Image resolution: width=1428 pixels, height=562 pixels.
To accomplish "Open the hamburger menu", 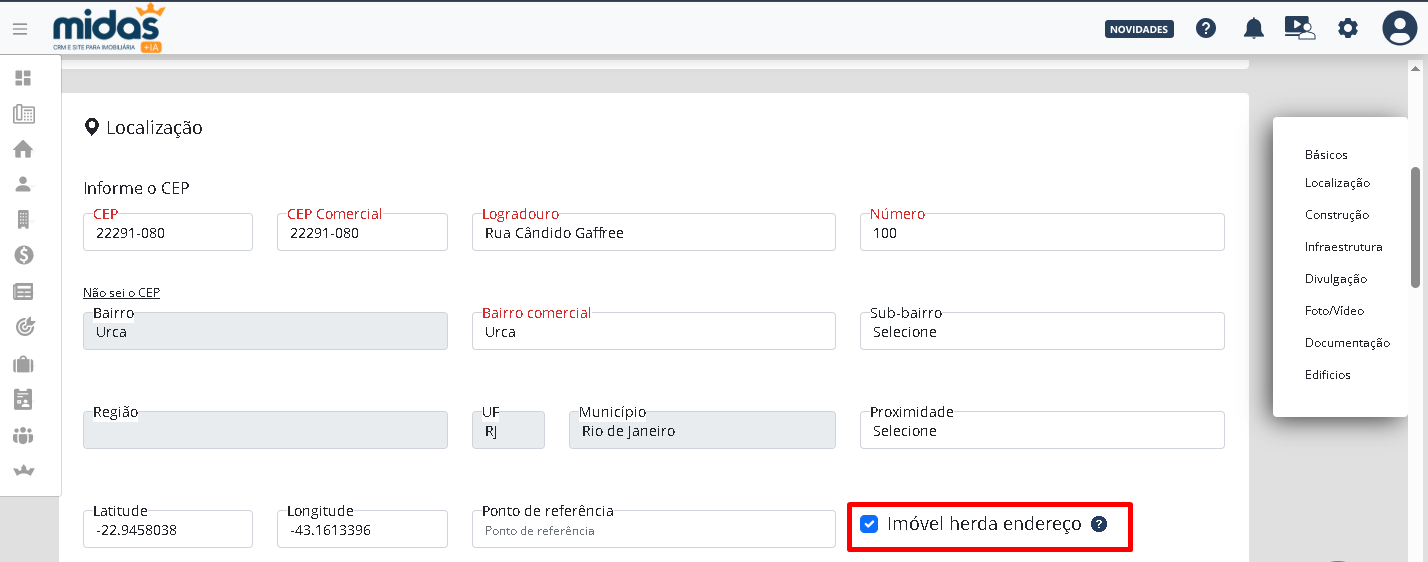I will 20,29.
